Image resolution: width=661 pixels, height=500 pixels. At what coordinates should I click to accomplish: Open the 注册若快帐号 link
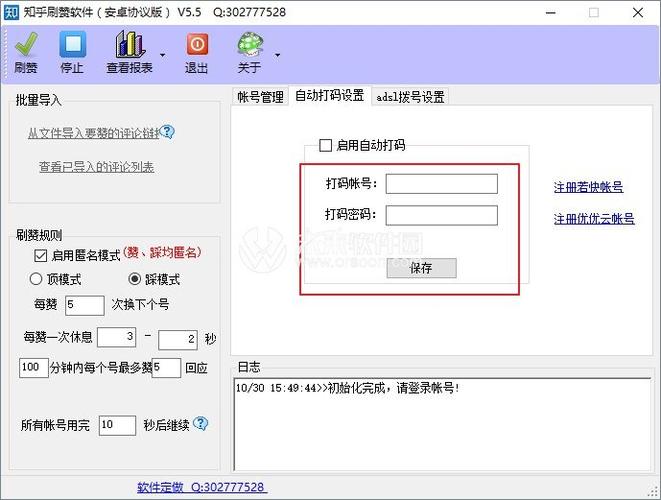588,187
